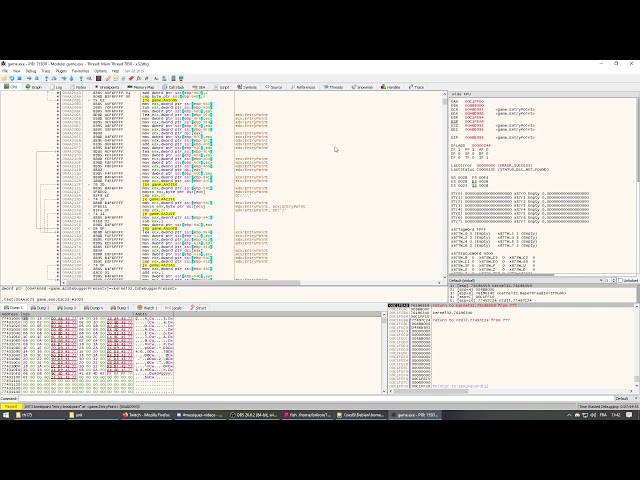This screenshot has height=480, width=640.
Task: Open the Comments list icon
Action: pos(116,78)
